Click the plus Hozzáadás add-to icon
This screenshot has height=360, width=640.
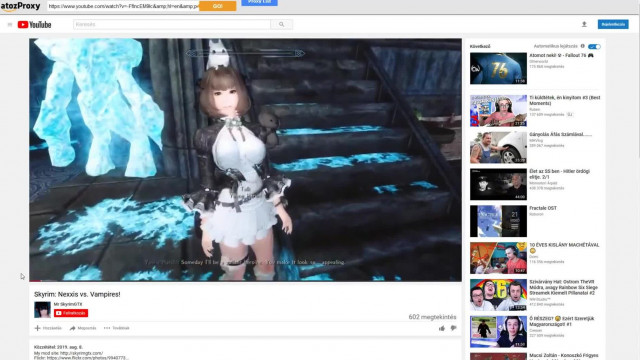(x=38, y=328)
